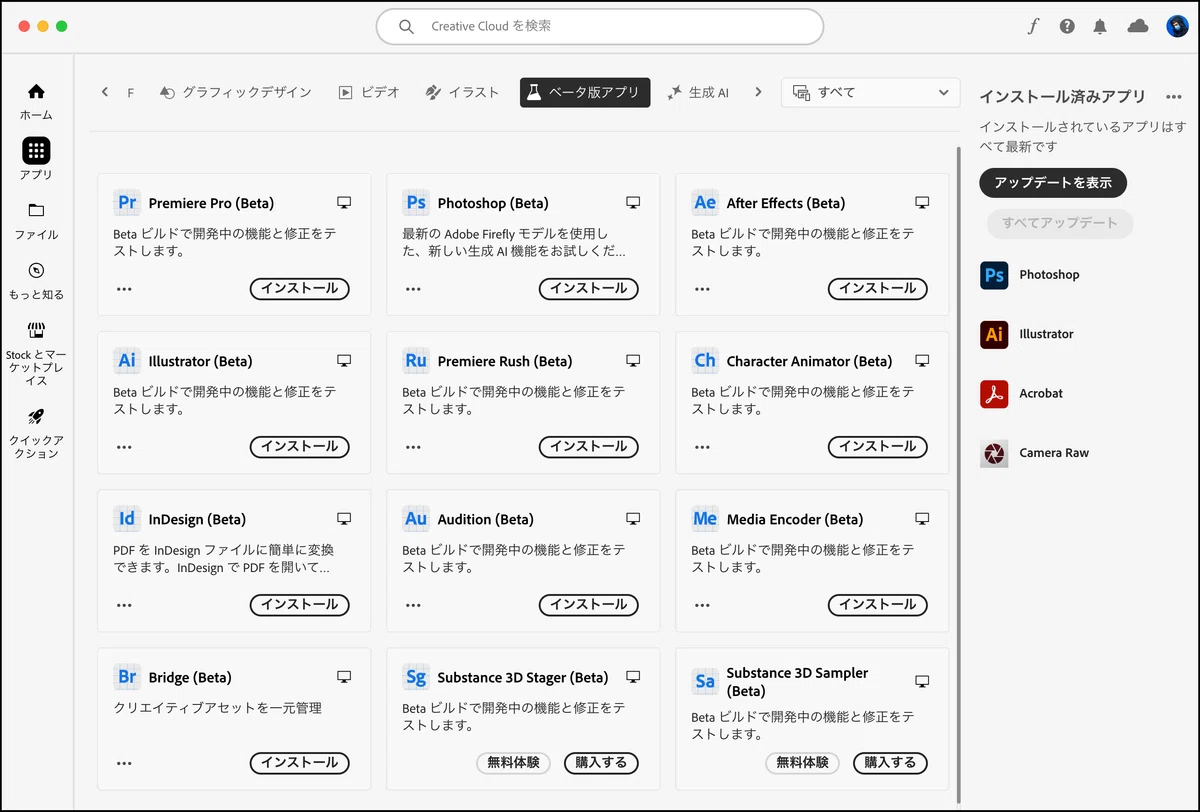Open more options for Bridge (Beta)
This screenshot has height=812, width=1200.
[124, 763]
